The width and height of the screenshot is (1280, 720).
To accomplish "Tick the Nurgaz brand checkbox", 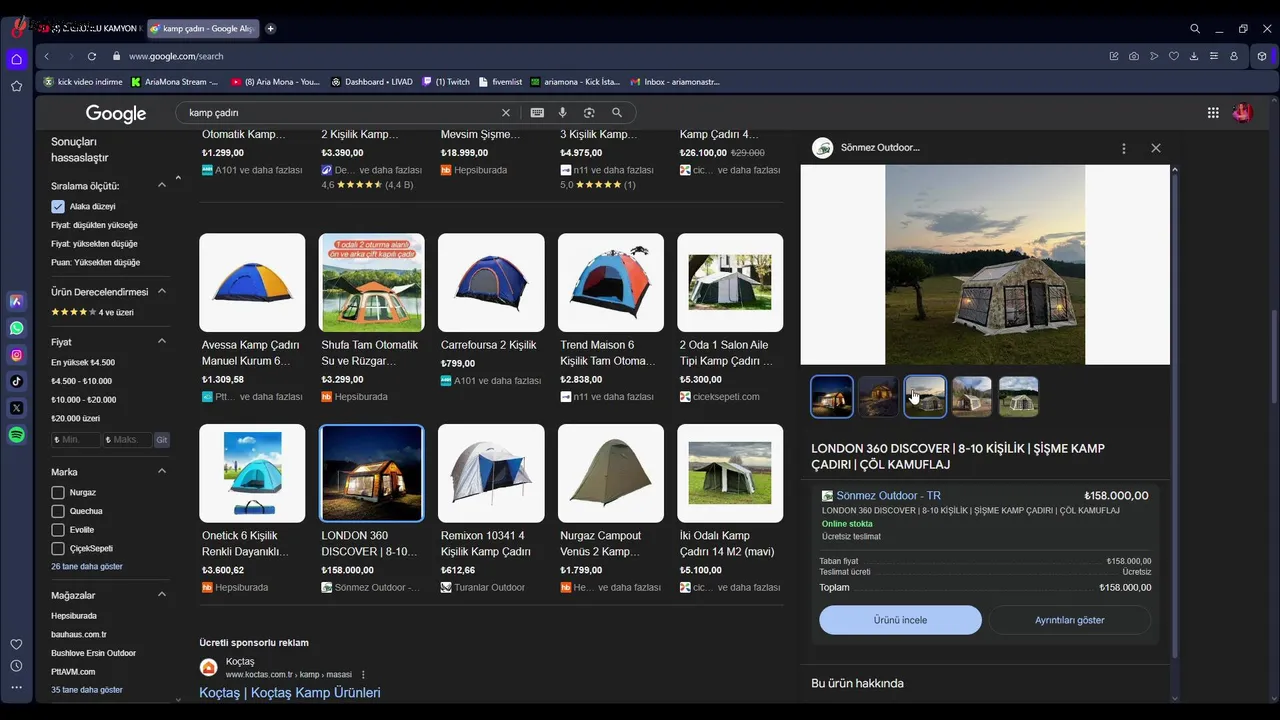I will [58, 492].
